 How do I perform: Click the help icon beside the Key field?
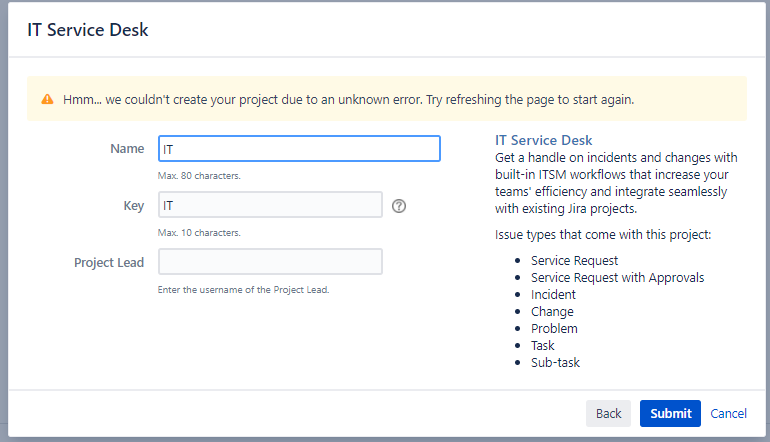399,206
